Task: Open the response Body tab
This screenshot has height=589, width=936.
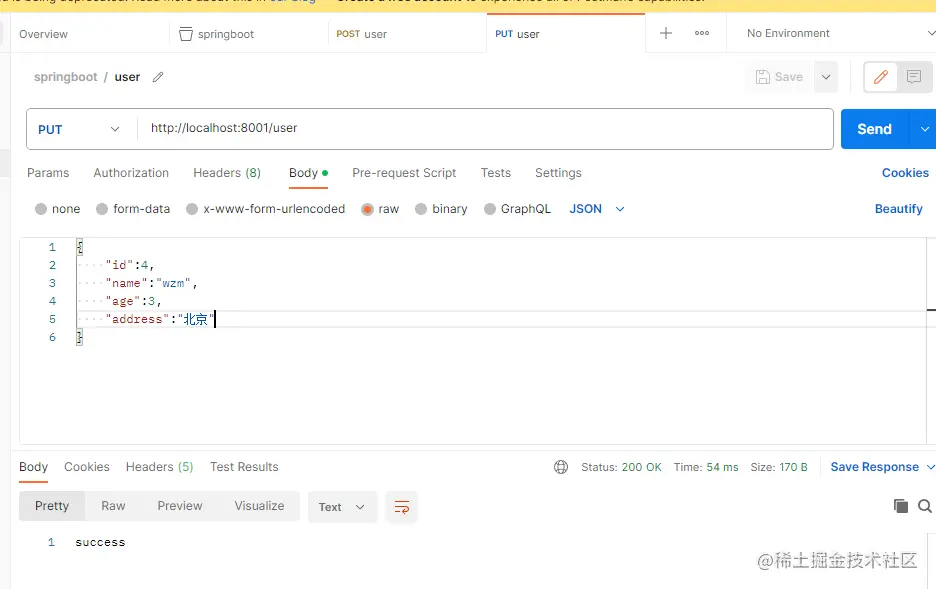Action: click(x=33, y=467)
